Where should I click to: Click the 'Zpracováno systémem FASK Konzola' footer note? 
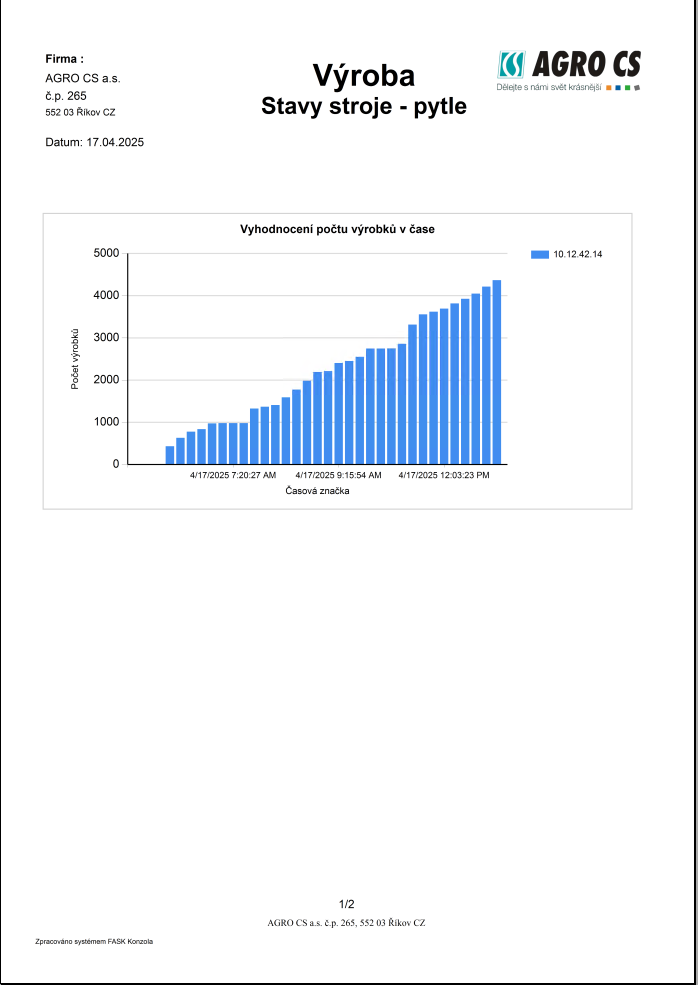94,942
